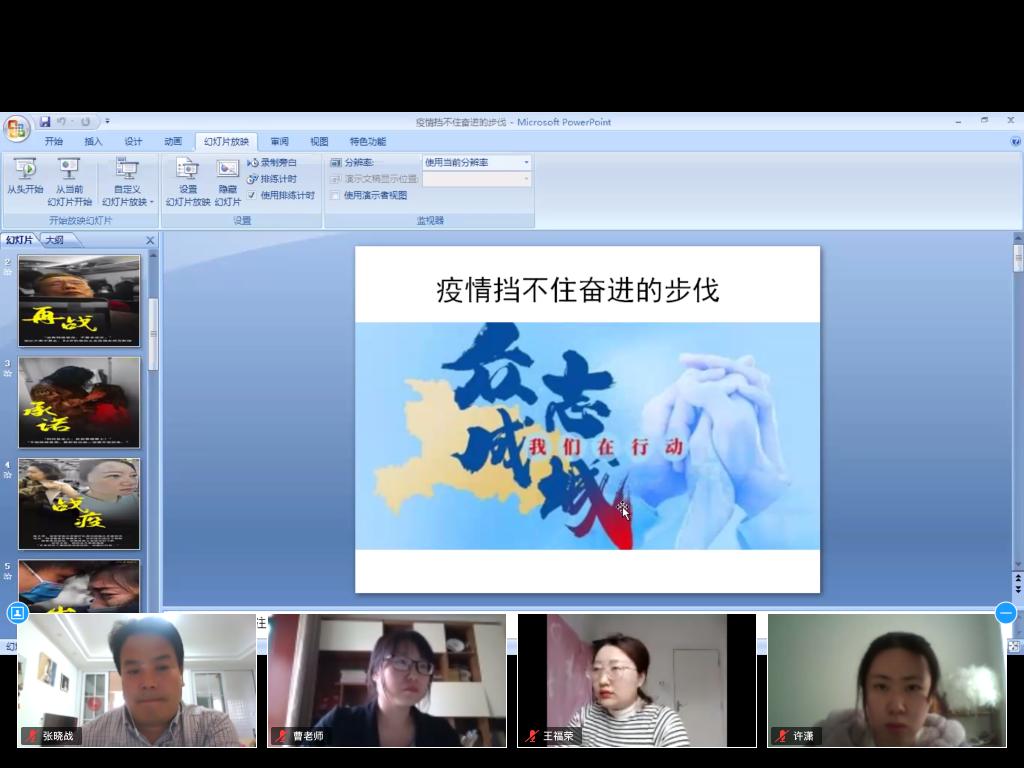Click the Save icon in quick access toolbar
The width and height of the screenshot is (1024, 768).
[x=45, y=122]
